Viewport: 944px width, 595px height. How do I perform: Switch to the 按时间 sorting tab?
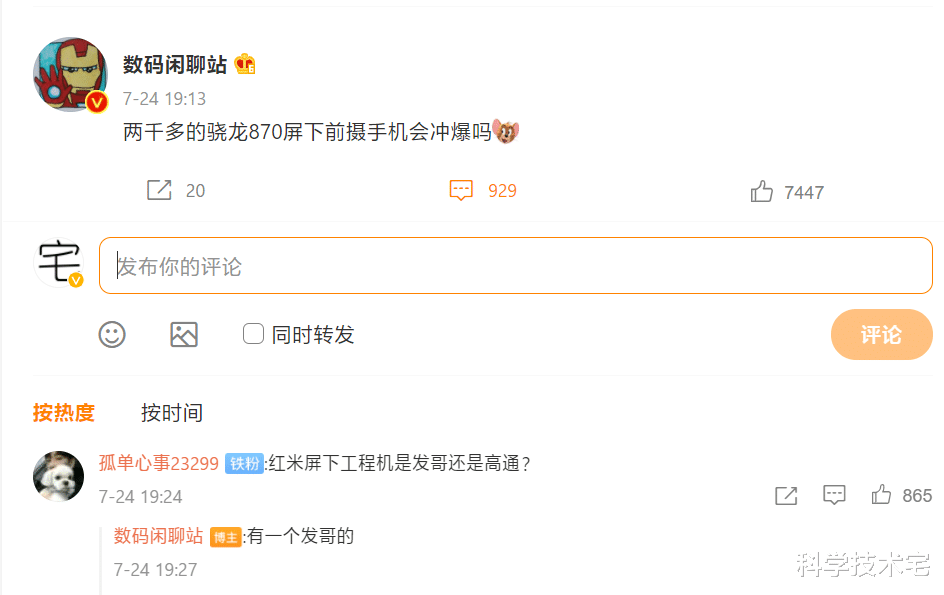tap(171, 412)
